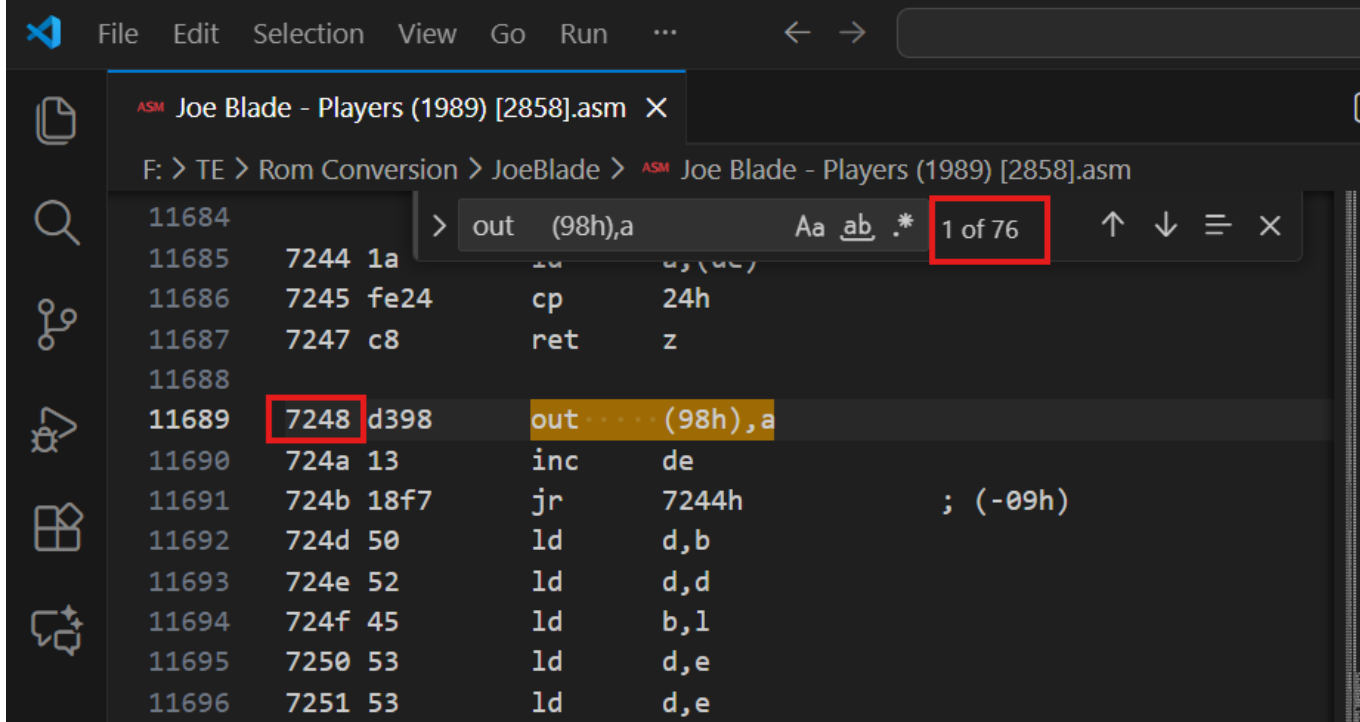Toggle Match Whole Word in find widget
This screenshot has width=1360, height=722.
857,227
